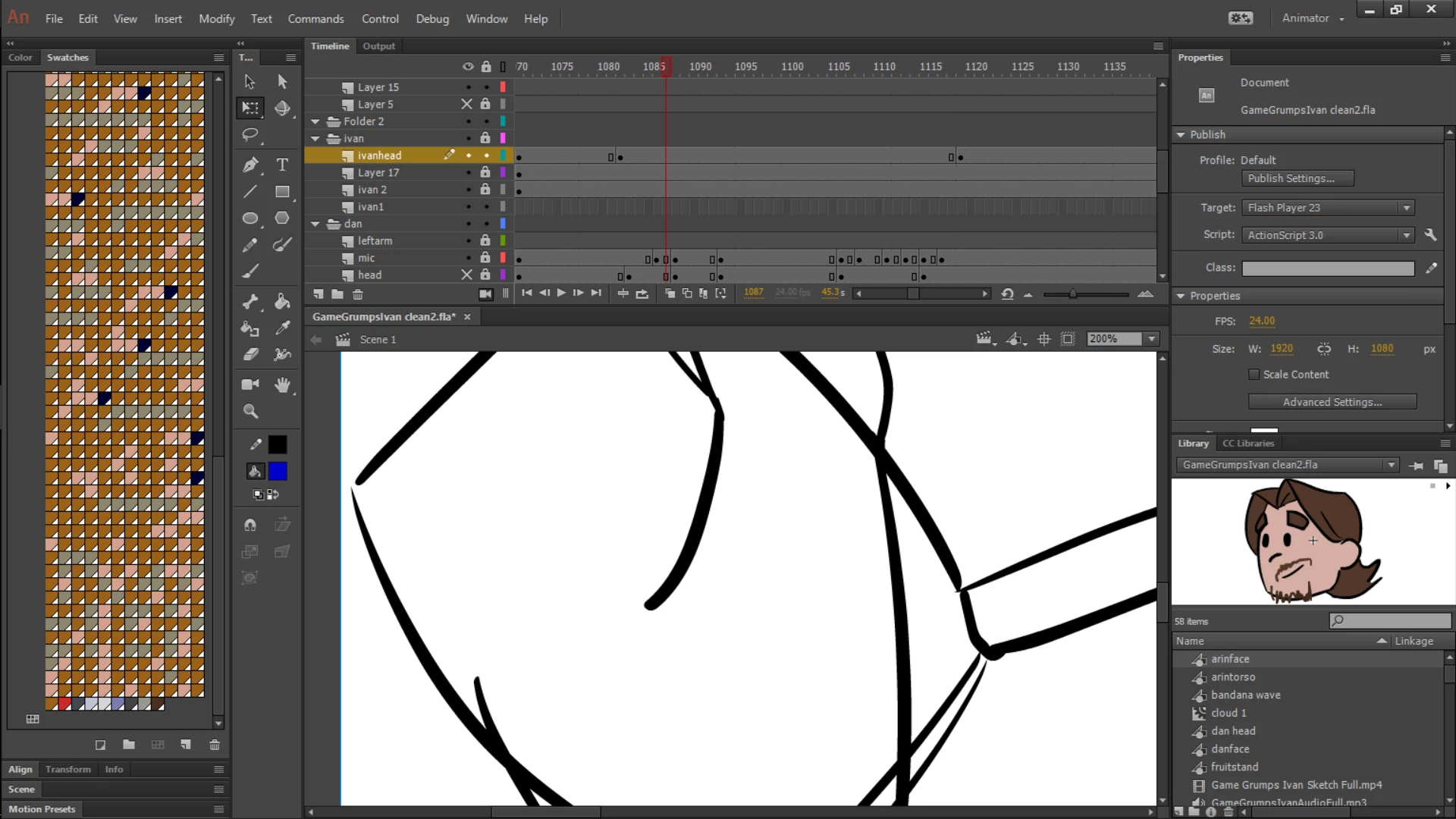Screen dimensions: 1456x819
Task: Switch to the CC Libraries tab
Action: [x=1247, y=444]
